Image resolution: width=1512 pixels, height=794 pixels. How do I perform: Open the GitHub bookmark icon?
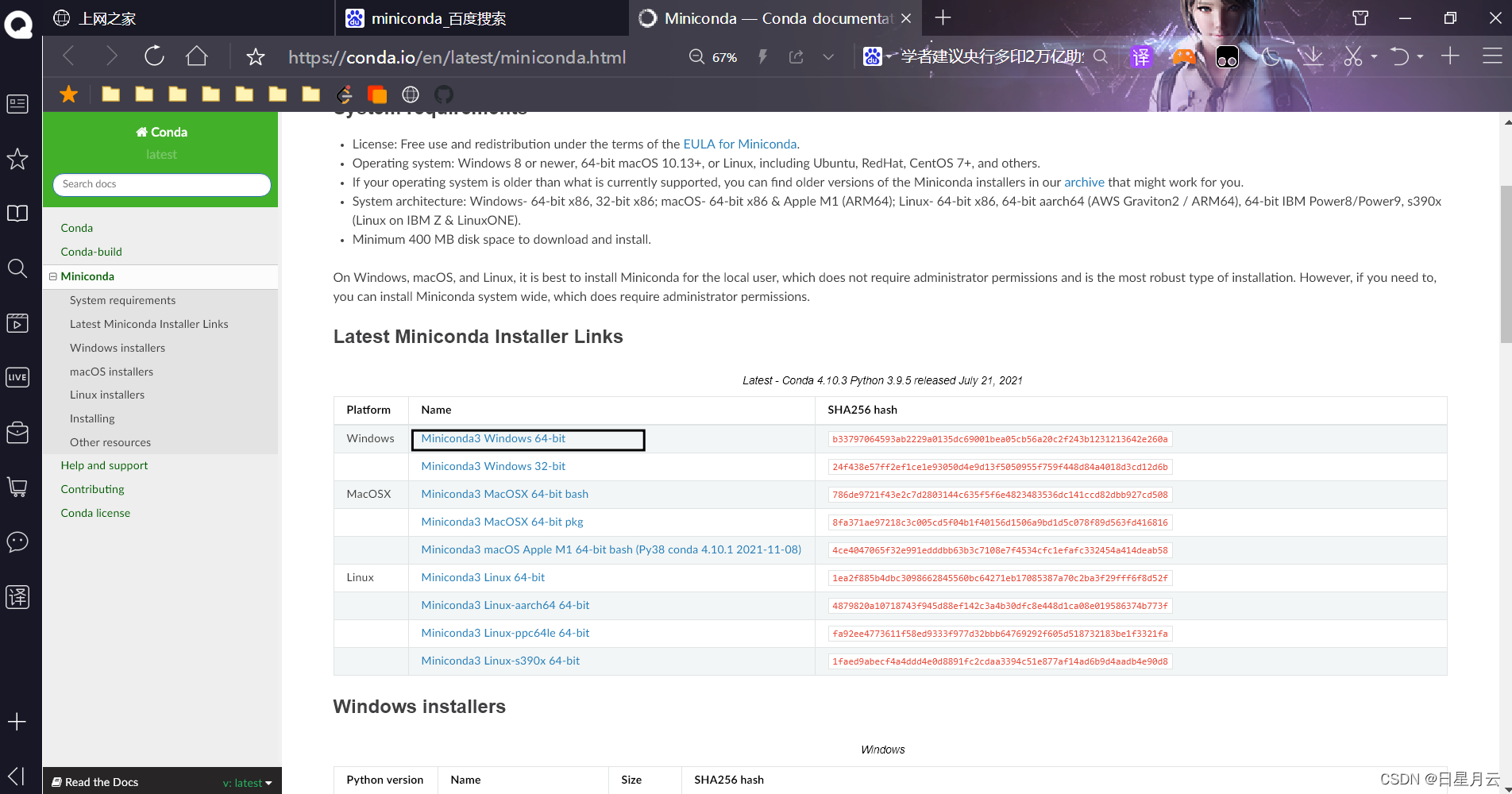[444, 94]
